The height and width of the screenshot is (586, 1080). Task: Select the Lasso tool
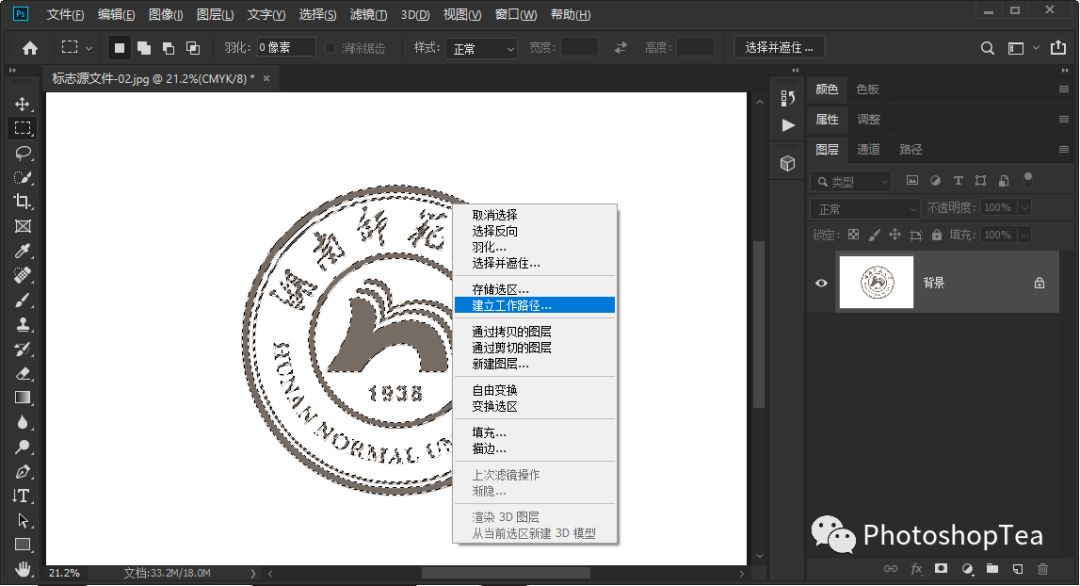coord(22,152)
